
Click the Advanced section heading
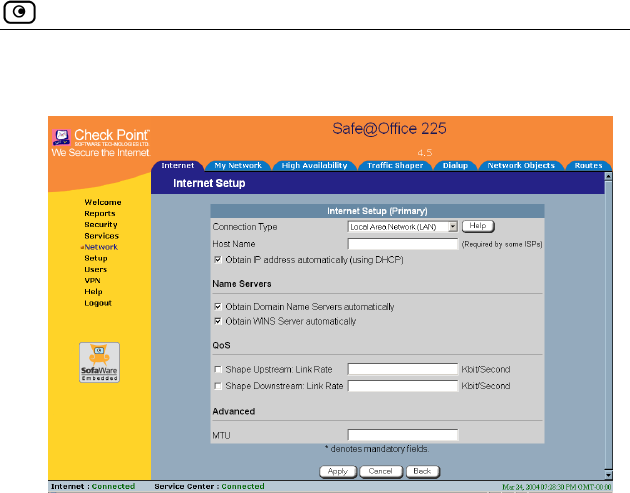click(x=234, y=411)
